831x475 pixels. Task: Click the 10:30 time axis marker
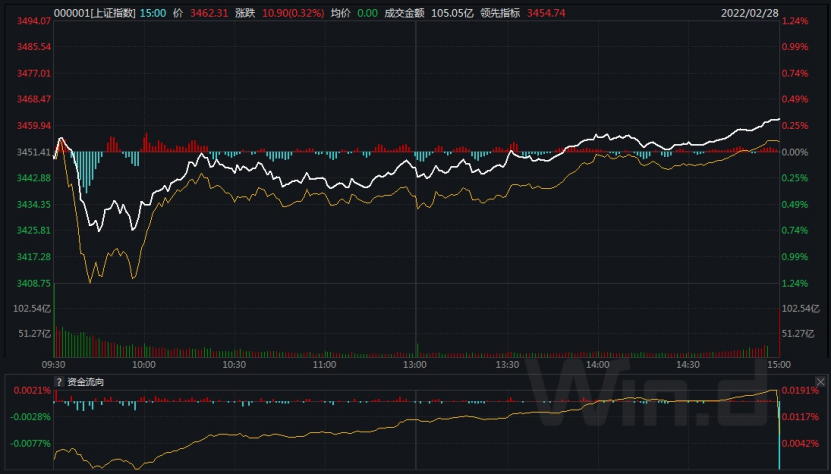point(234,365)
